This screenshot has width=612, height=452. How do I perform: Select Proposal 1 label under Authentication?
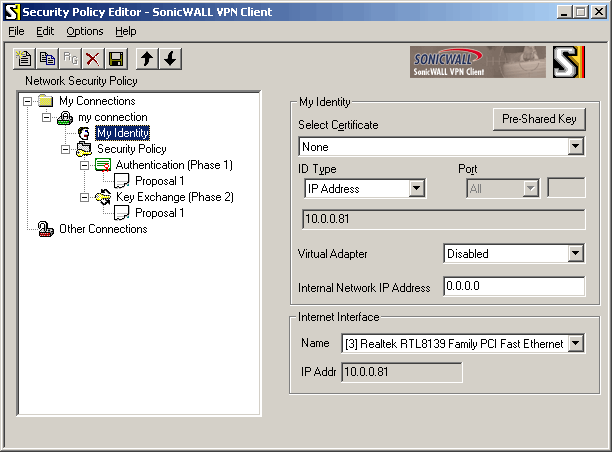point(159,181)
